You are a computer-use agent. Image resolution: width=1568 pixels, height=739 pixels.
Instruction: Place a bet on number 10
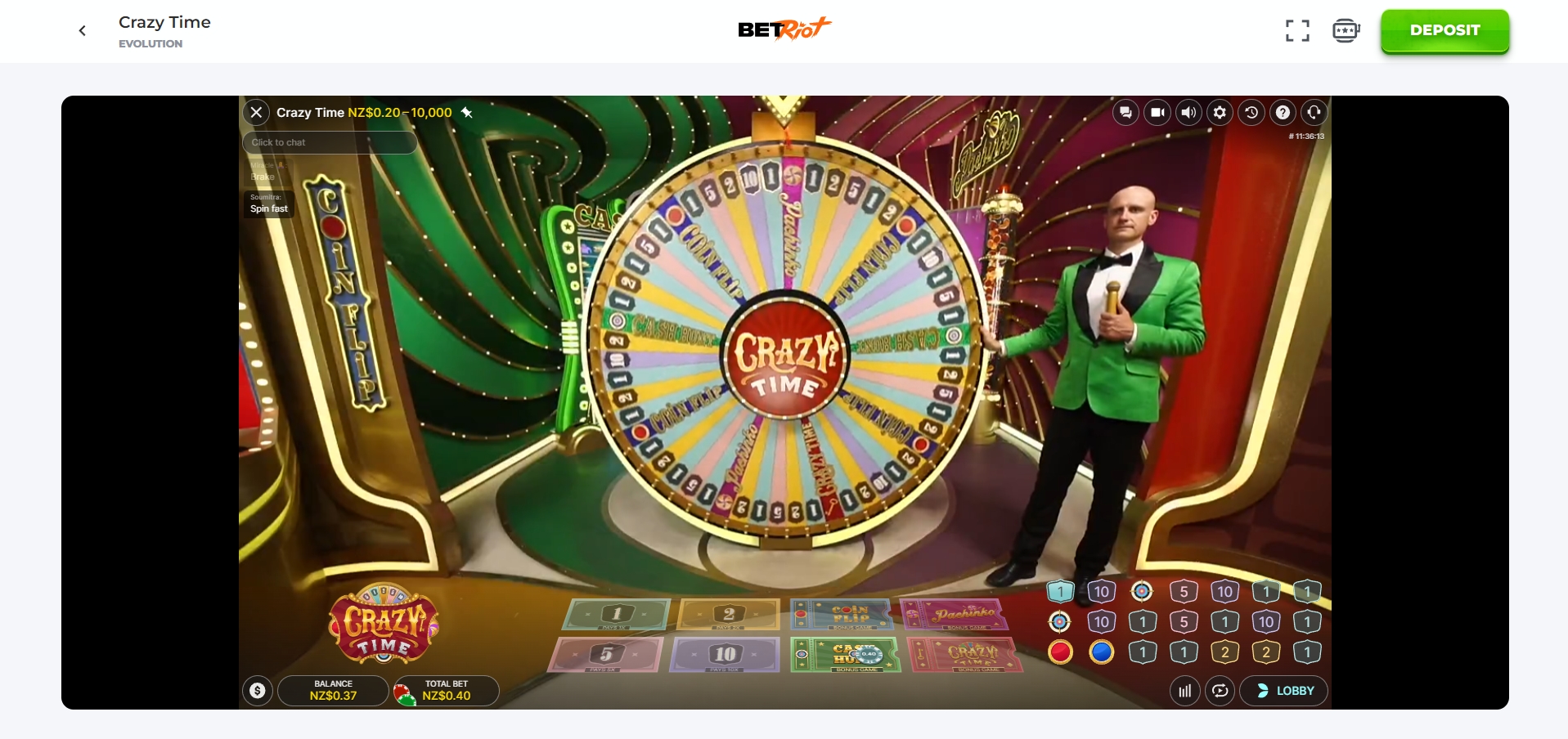(x=725, y=655)
